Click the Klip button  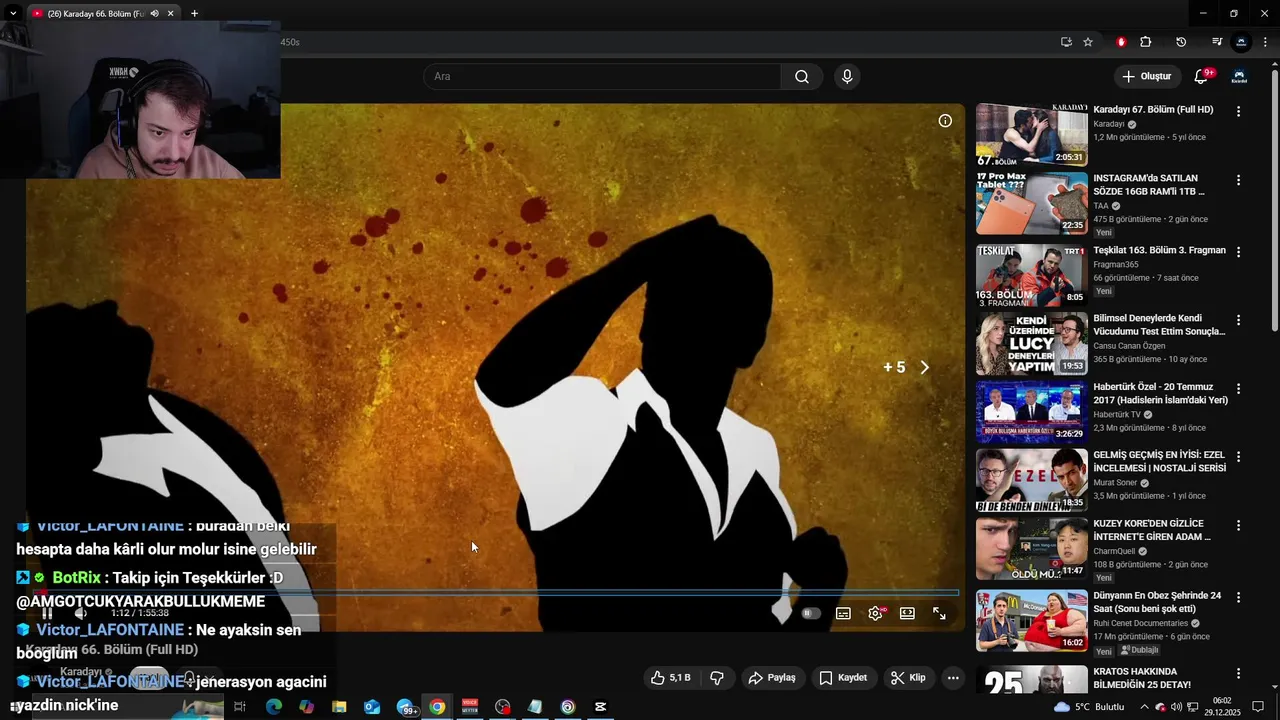(908, 678)
